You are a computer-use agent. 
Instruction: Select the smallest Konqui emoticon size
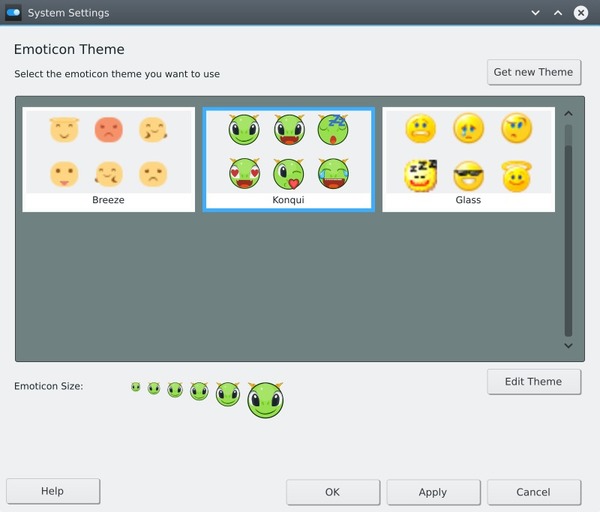(x=135, y=387)
